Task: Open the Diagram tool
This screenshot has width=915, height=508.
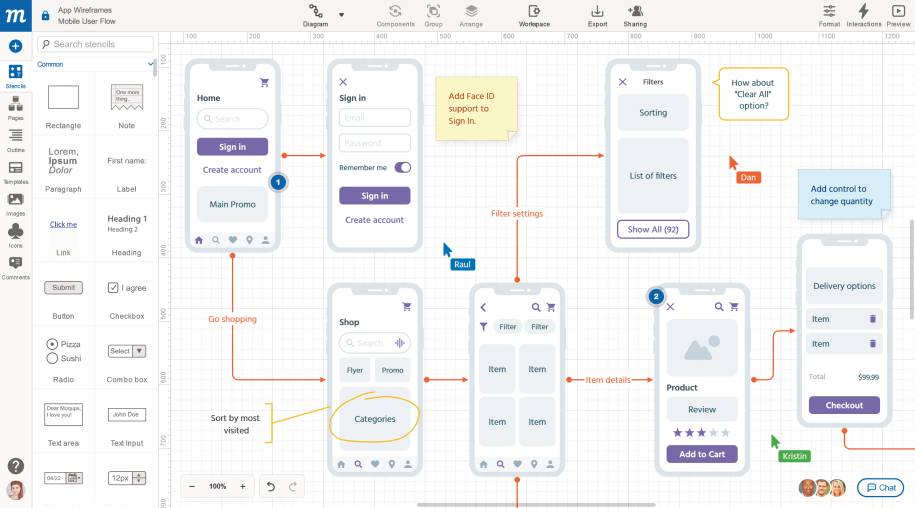Action: (x=315, y=16)
